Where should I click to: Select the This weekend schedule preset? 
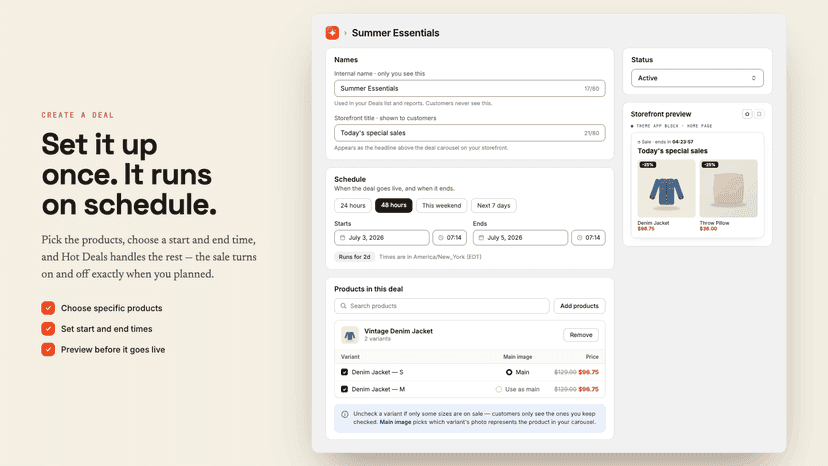(441, 206)
